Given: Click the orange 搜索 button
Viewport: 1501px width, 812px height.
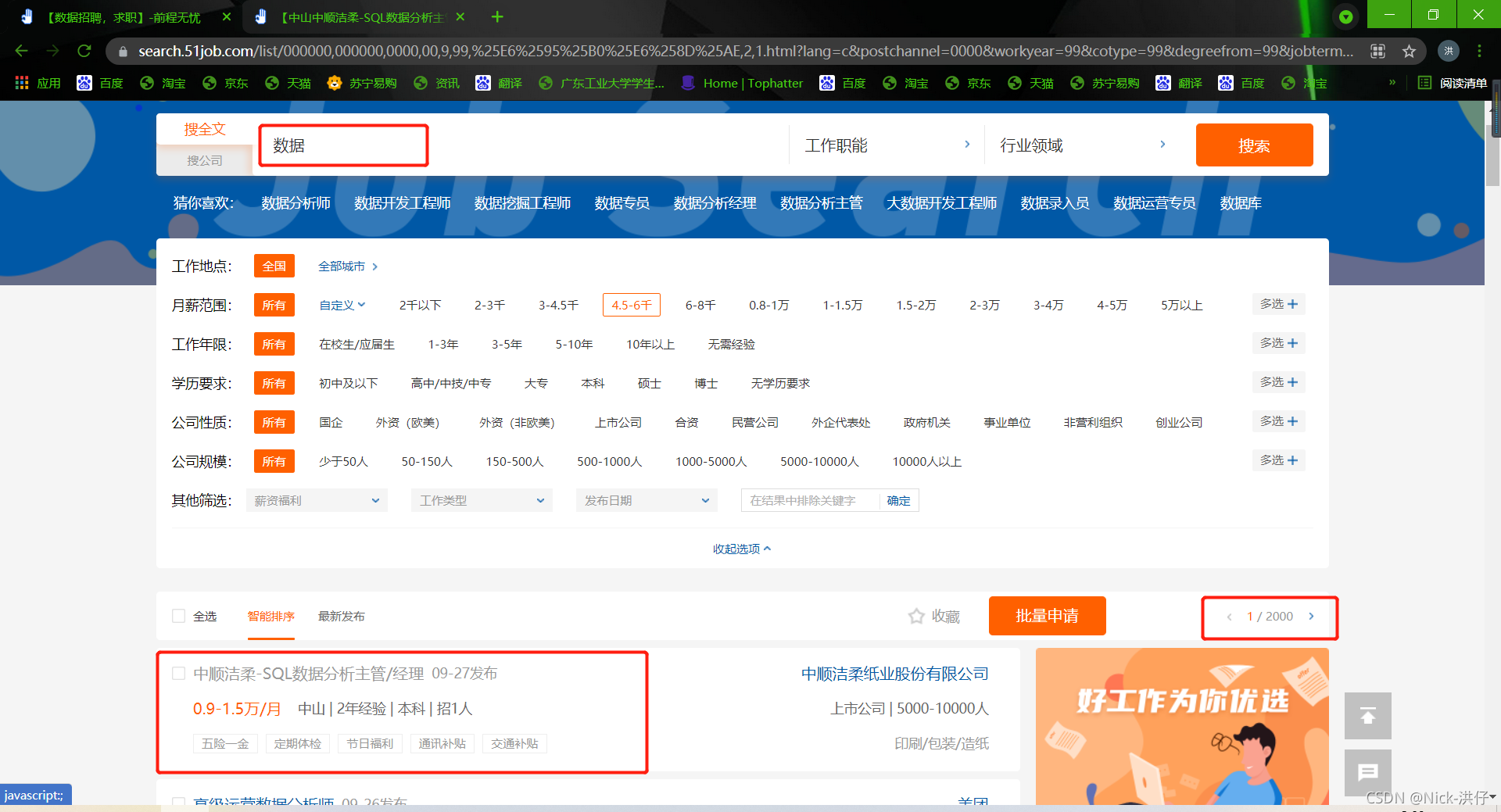Looking at the screenshot, I should [1254, 145].
